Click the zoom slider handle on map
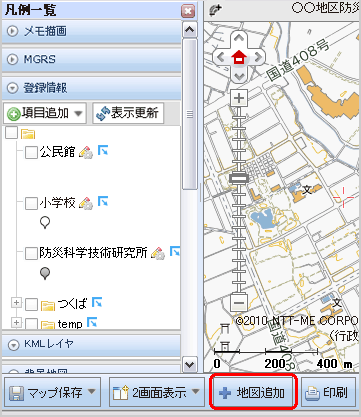 pyautogui.click(x=239, y=179)
